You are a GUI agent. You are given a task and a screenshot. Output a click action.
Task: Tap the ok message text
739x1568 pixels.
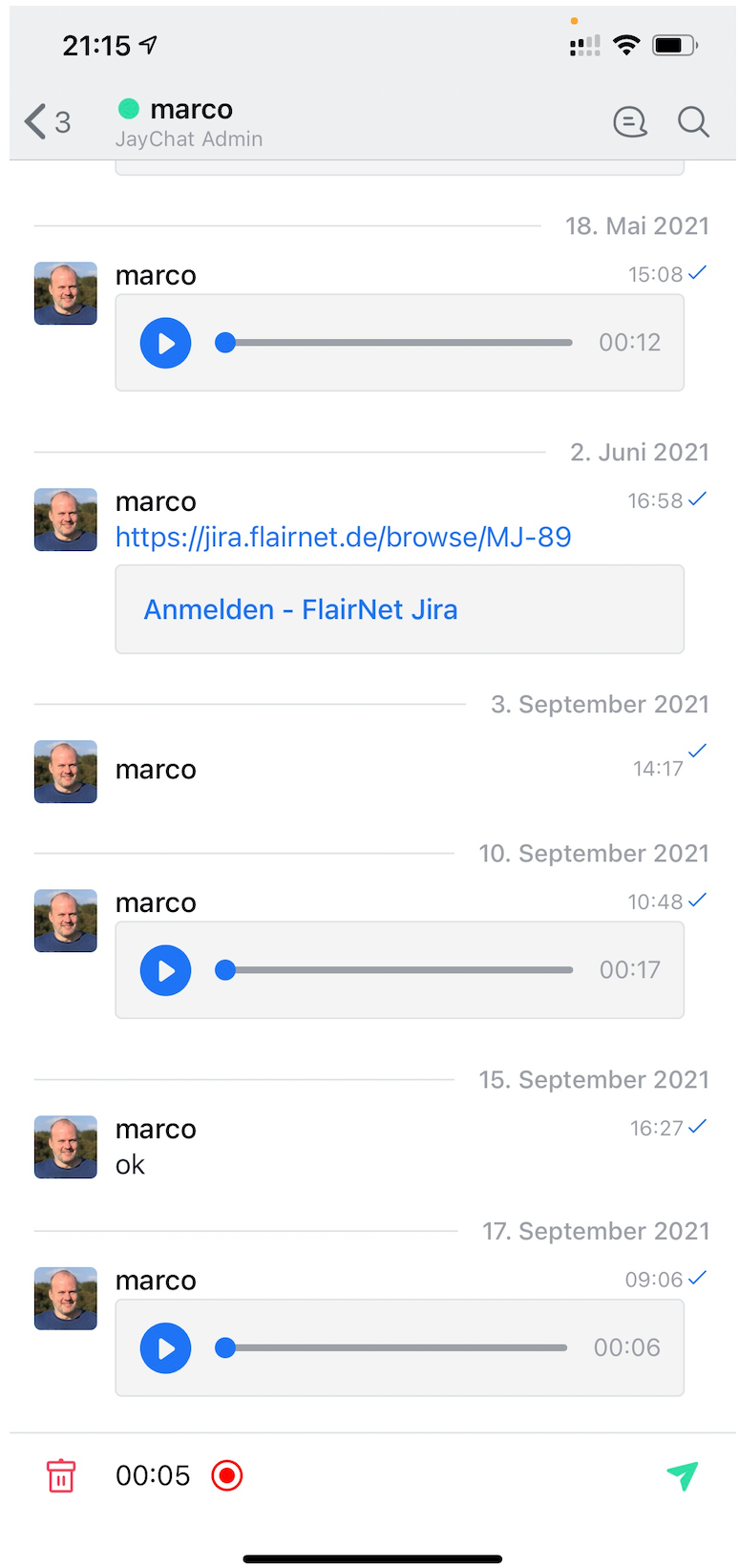(x=130, y=1165)
